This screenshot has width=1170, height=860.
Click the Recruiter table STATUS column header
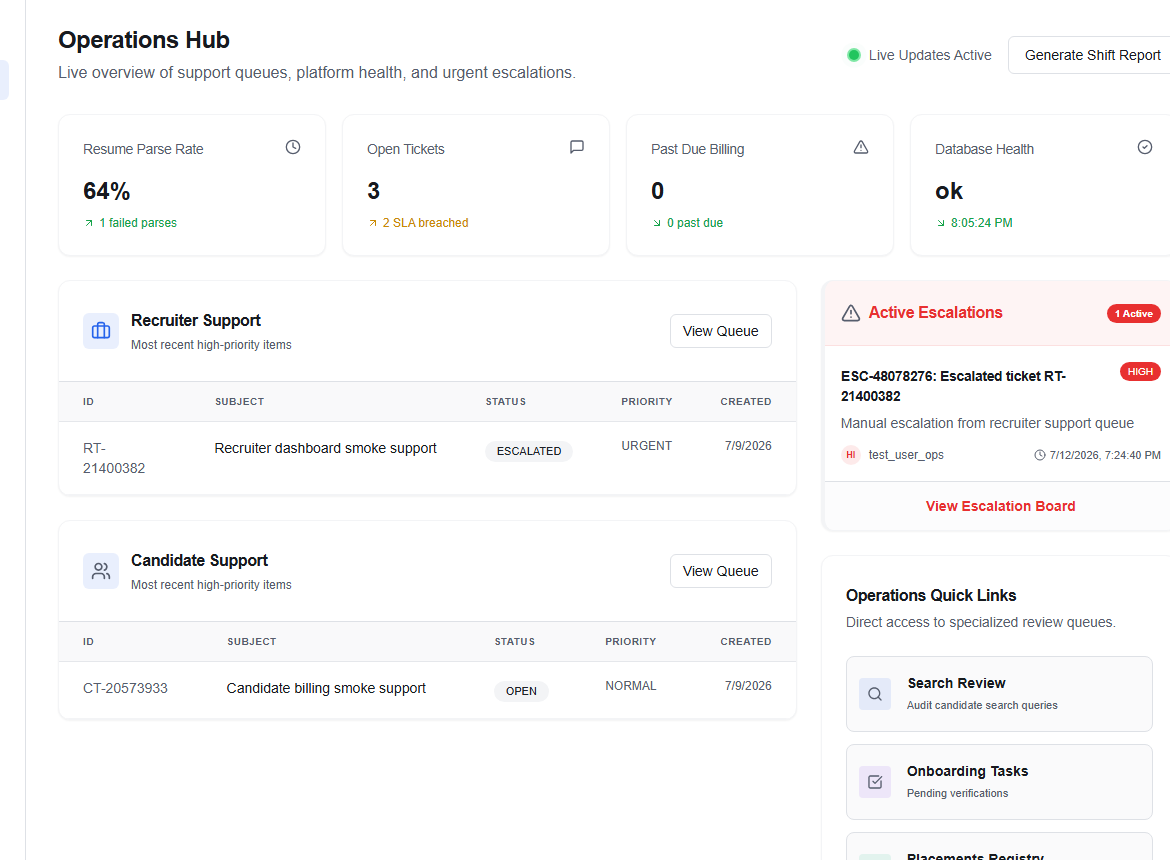click(x=506, y=401)
